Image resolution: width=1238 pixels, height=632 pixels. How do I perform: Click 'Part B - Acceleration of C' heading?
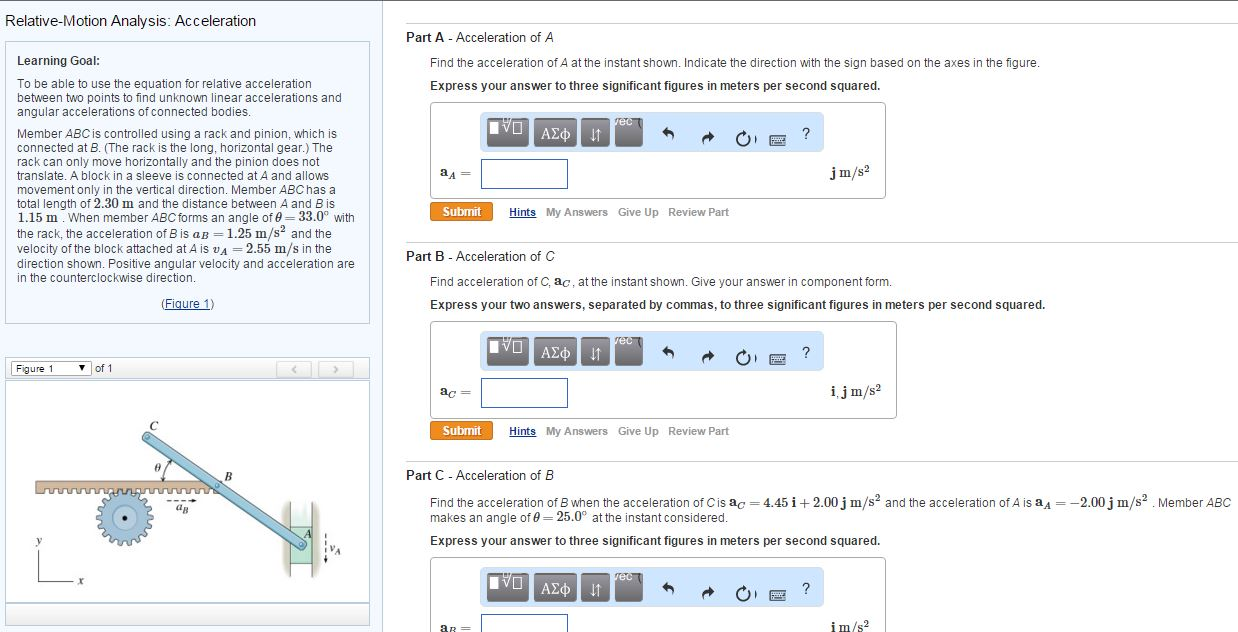pyautogui.click(x=480, y=256)
